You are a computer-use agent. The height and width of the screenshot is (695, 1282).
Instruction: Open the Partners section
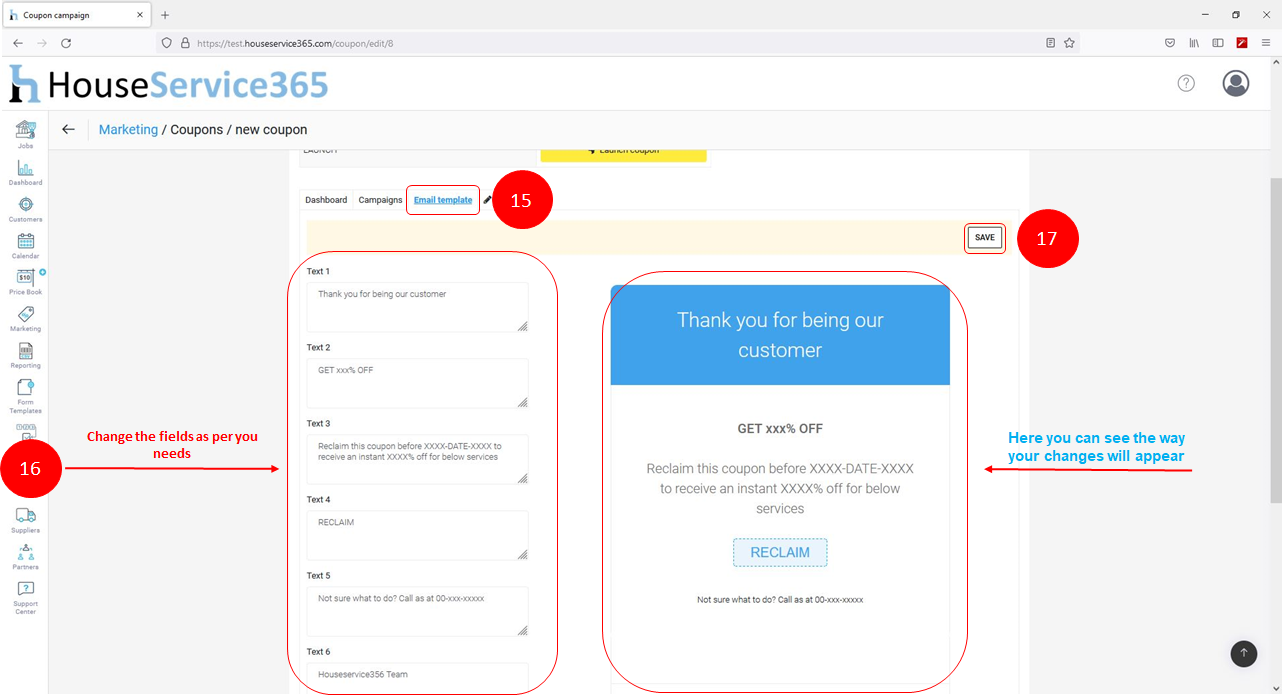coord(25,556)
